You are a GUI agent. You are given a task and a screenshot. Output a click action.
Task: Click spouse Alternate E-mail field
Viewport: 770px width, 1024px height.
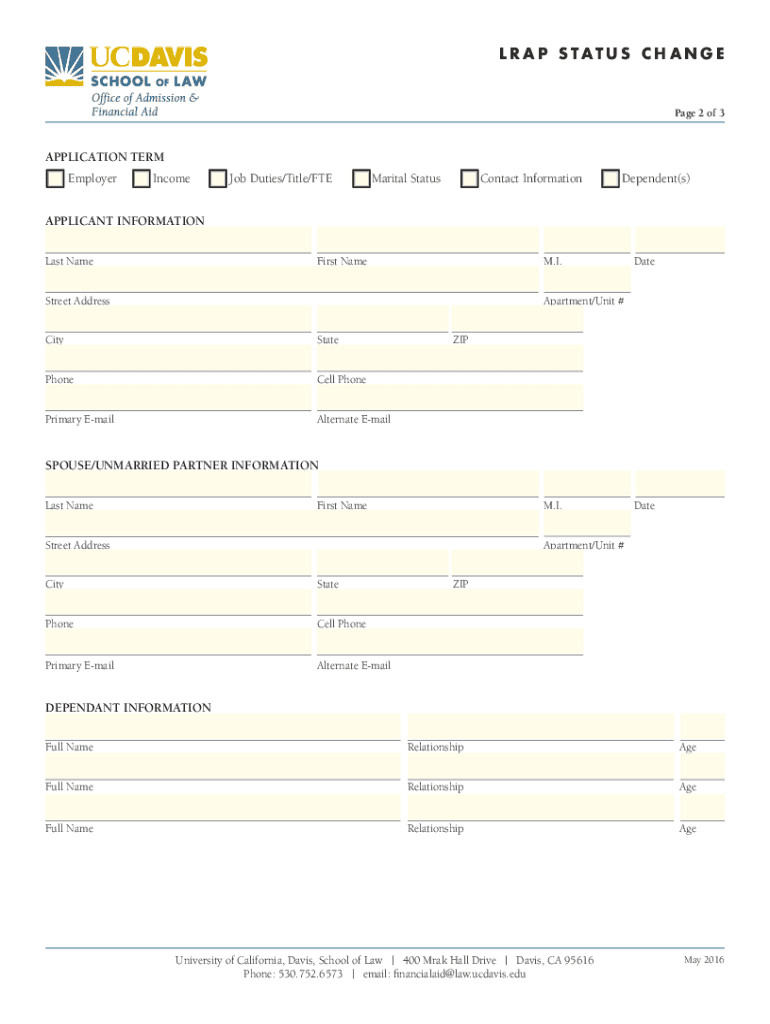449,642
